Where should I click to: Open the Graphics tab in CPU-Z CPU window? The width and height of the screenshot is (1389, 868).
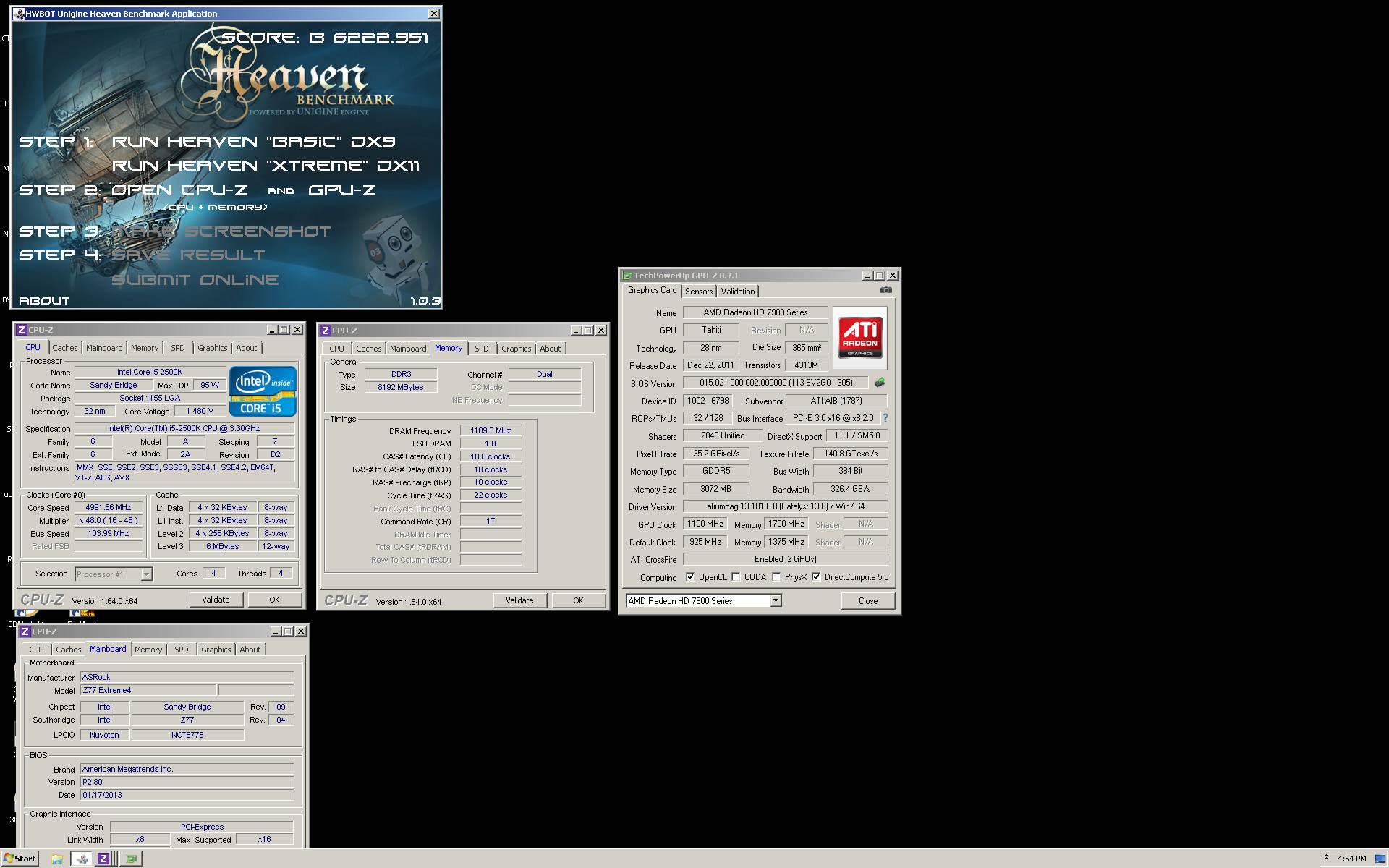tap(212, 348)
